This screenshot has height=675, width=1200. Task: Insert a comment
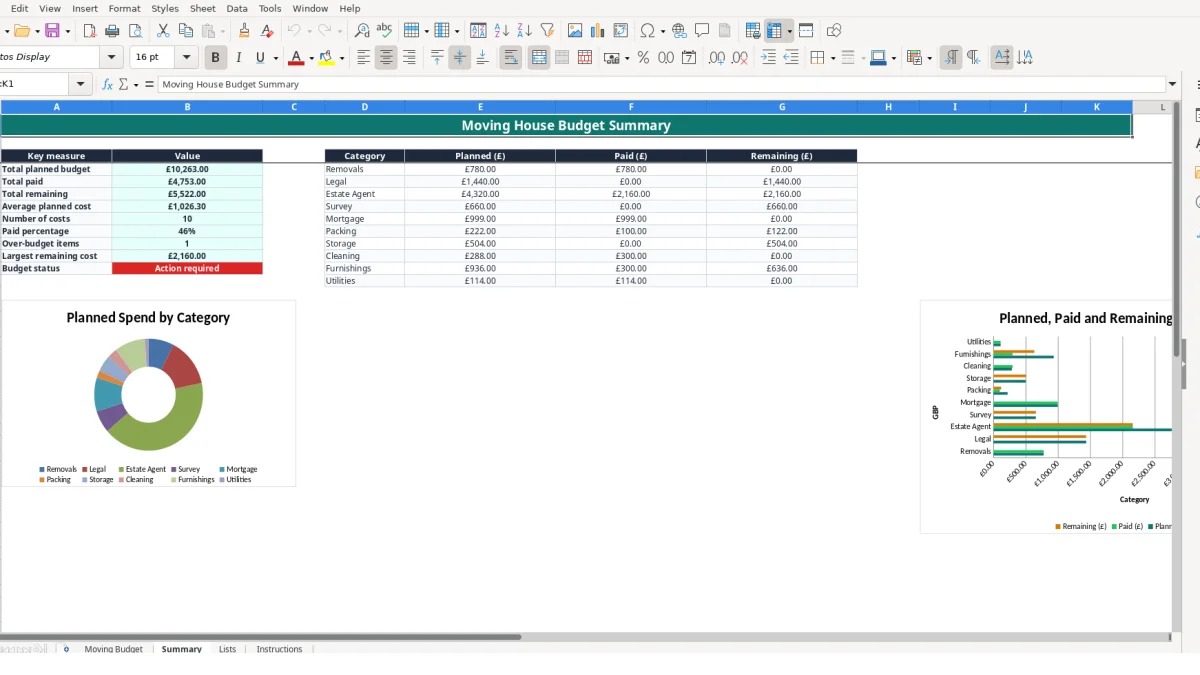(x=702, y=31)
